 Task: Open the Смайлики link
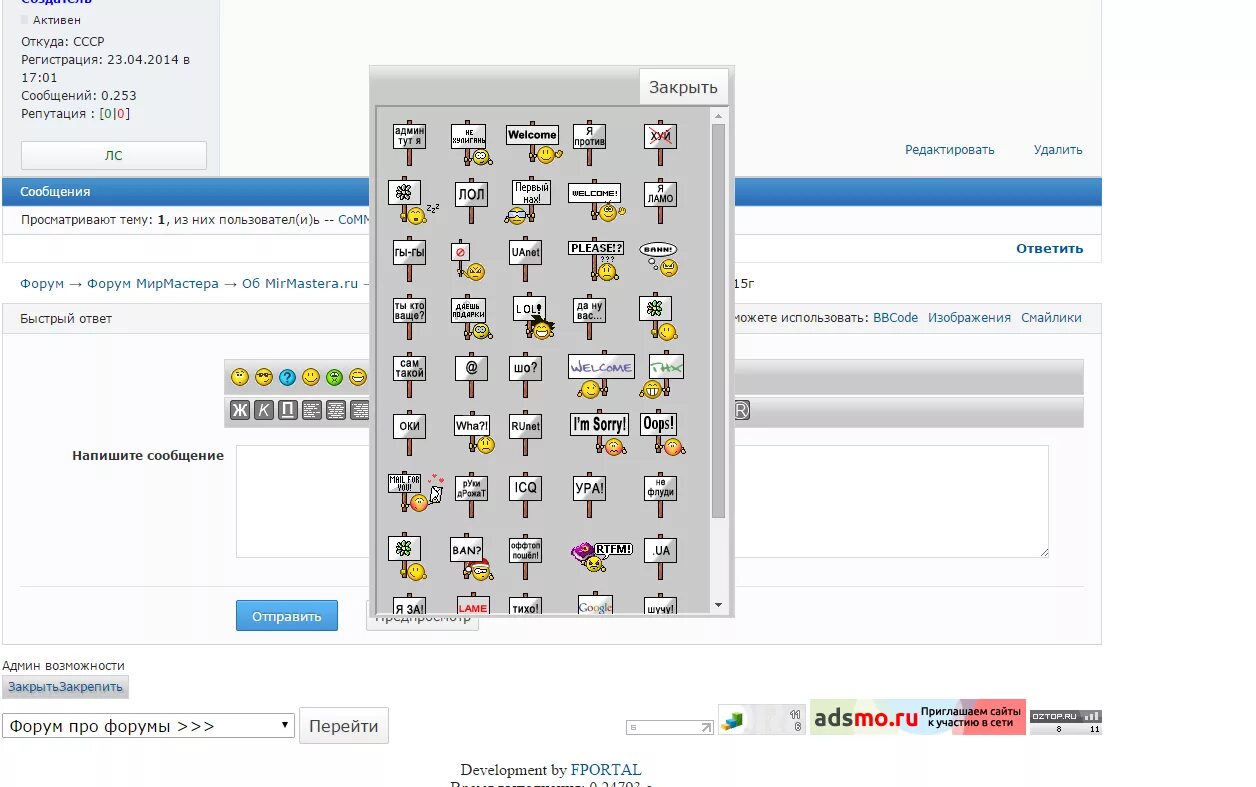tap(1051, 318)
